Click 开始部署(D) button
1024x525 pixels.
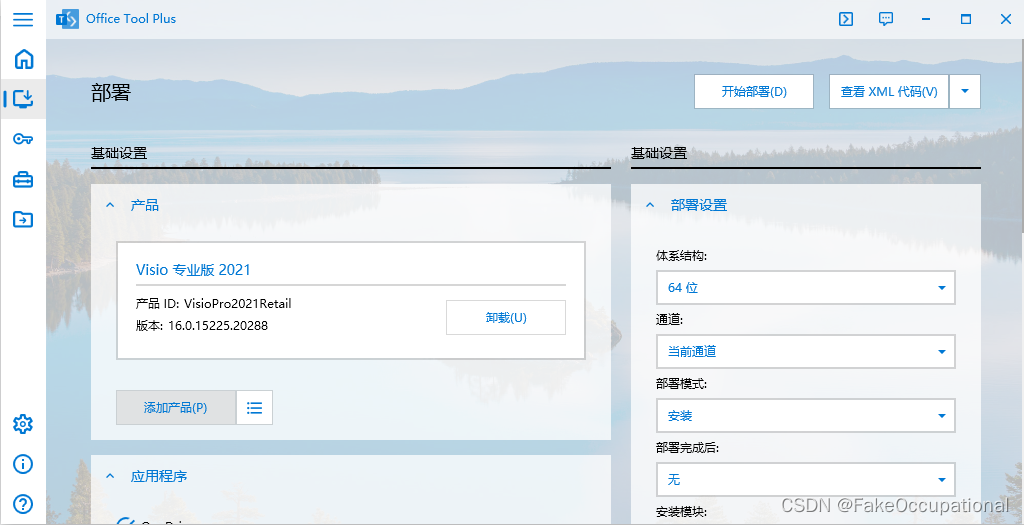click(x=754, y=91)
